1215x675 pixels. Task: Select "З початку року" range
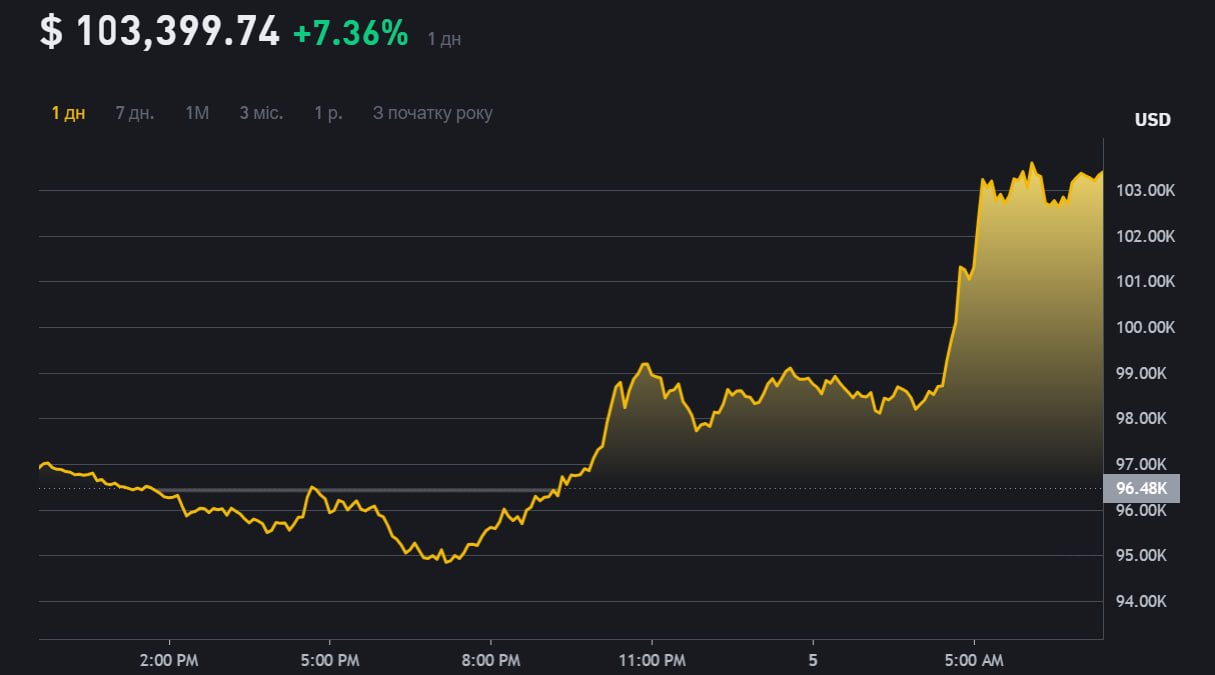point(432,113)
